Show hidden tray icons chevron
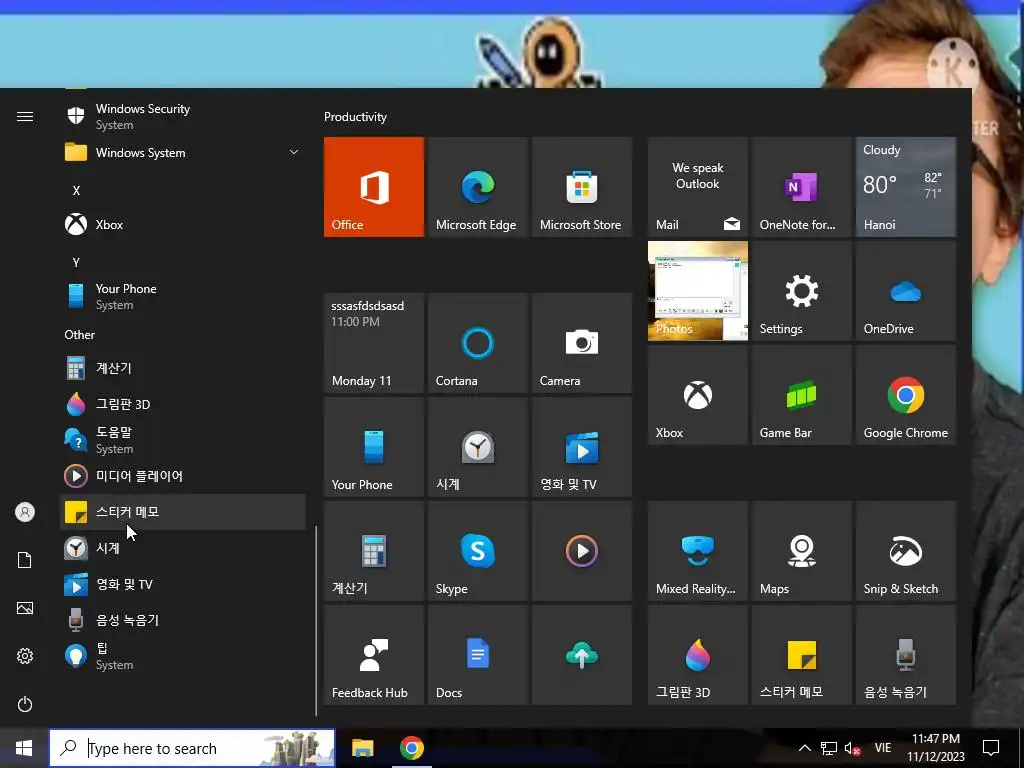The height and width of the screenshot is (768, 1024). (x=805, y=748)
